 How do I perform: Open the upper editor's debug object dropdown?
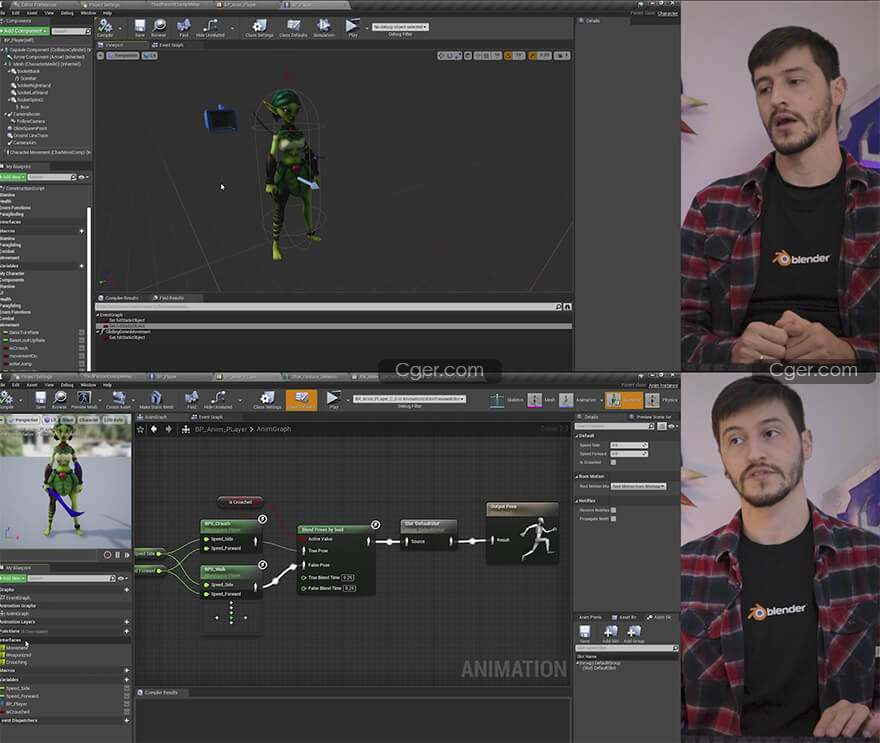400,27
